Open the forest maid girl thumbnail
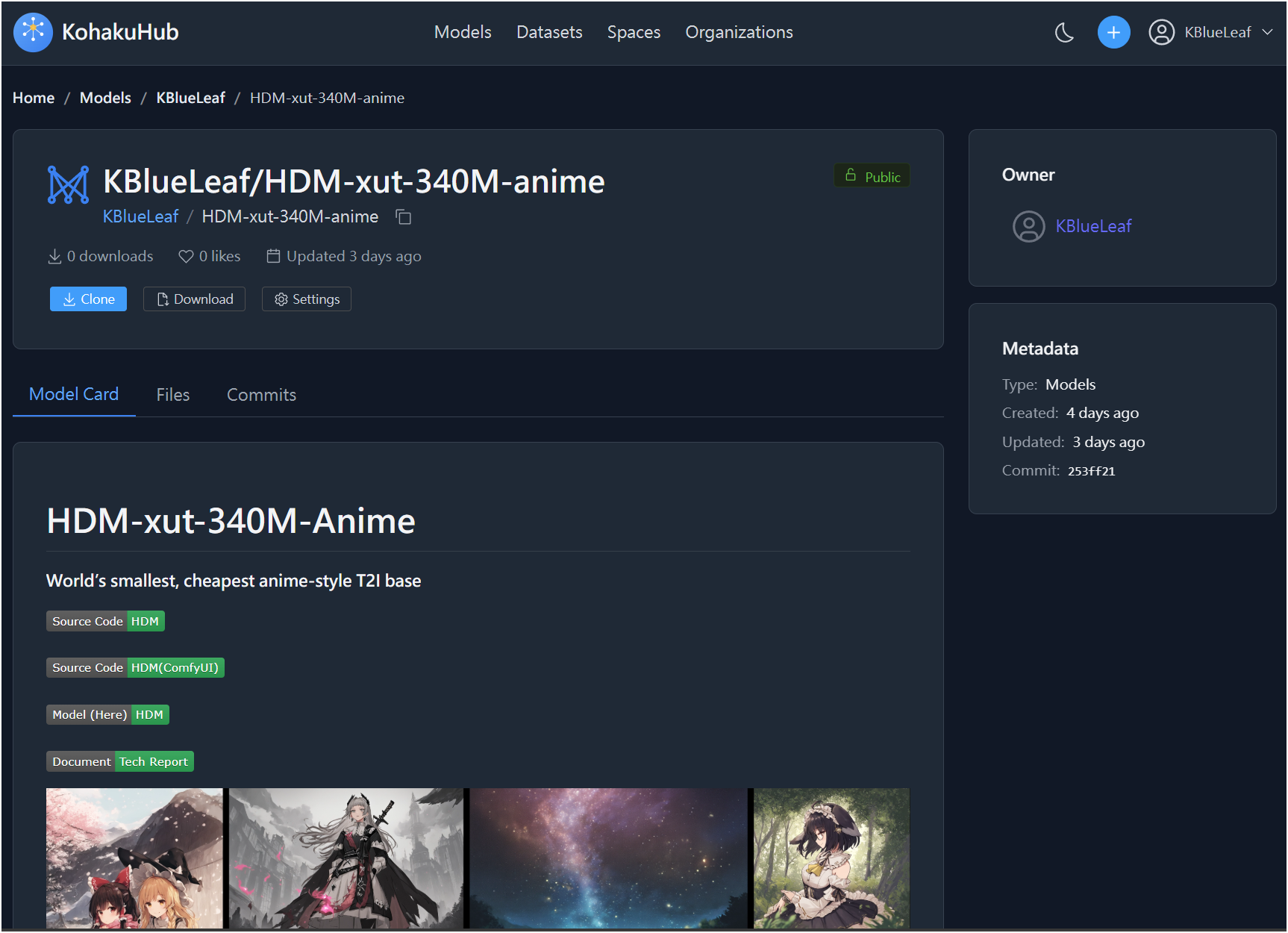 pos(832,858)
